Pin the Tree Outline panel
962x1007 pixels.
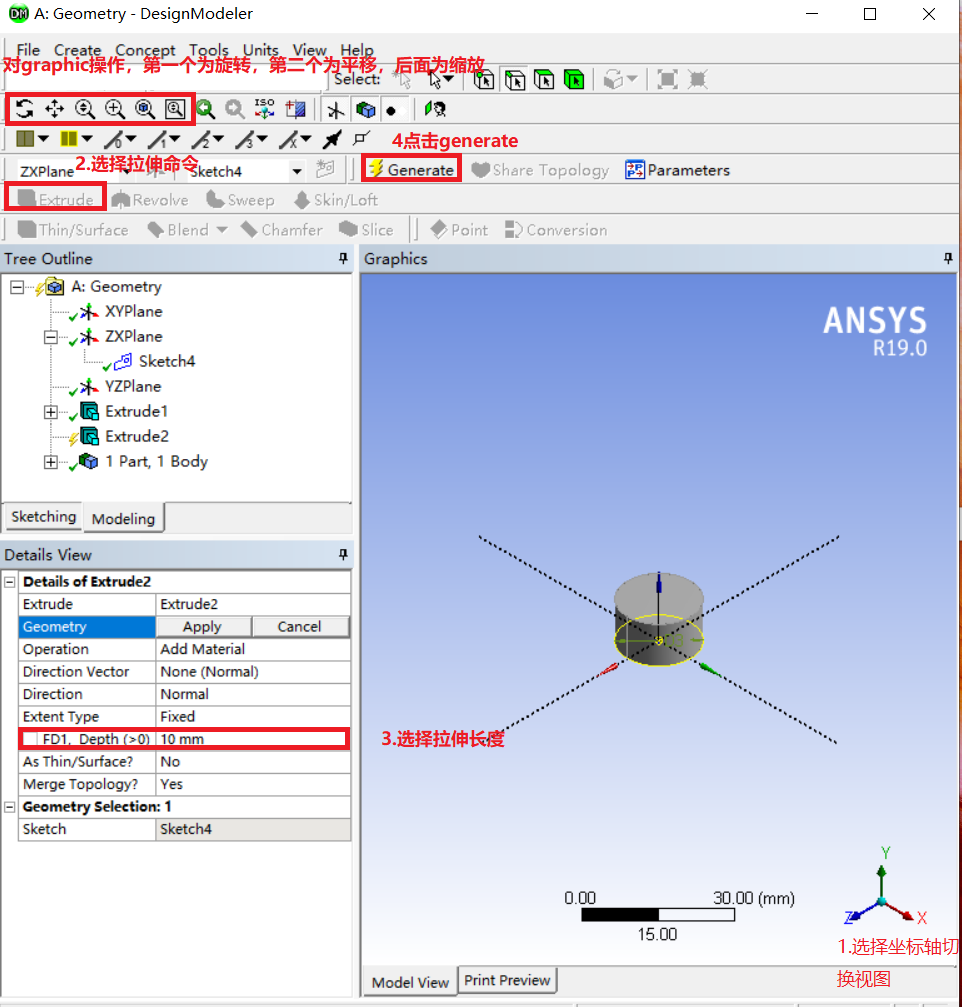(343, 258)
